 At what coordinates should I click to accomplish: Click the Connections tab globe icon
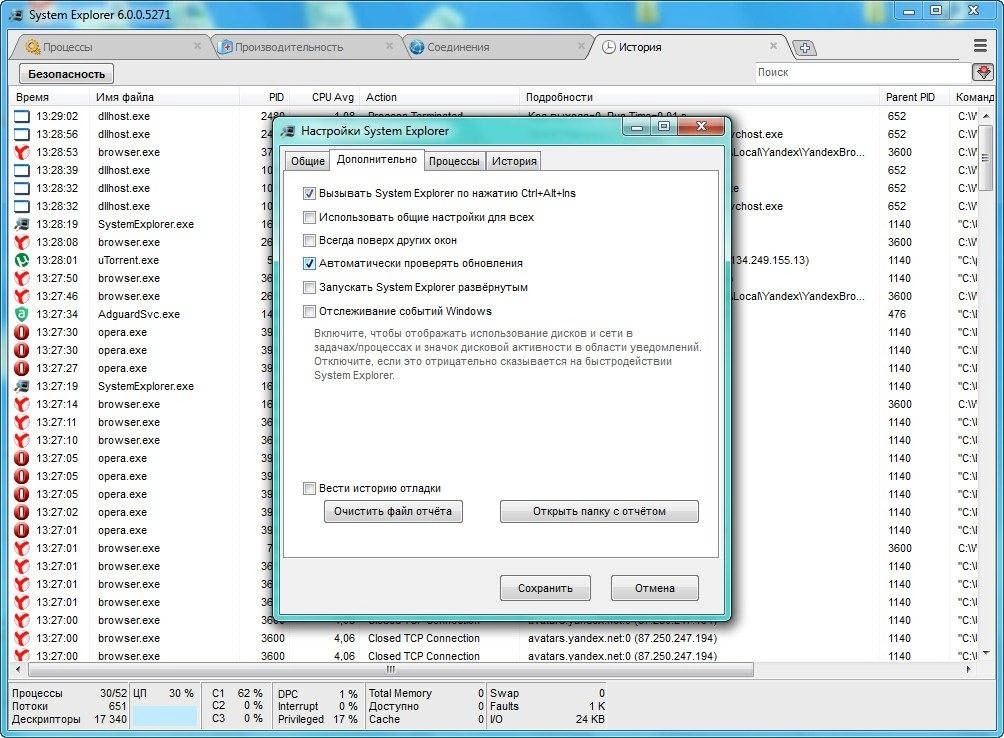[417, 47]
